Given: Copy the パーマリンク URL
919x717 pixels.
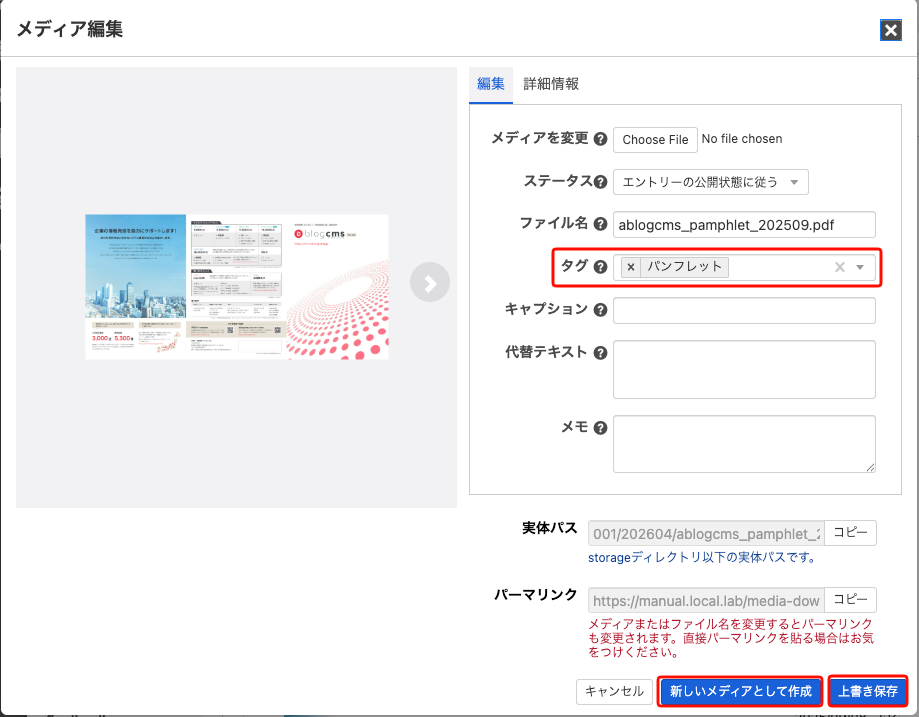Looking at the screenshot, I should tap(851, 600).
